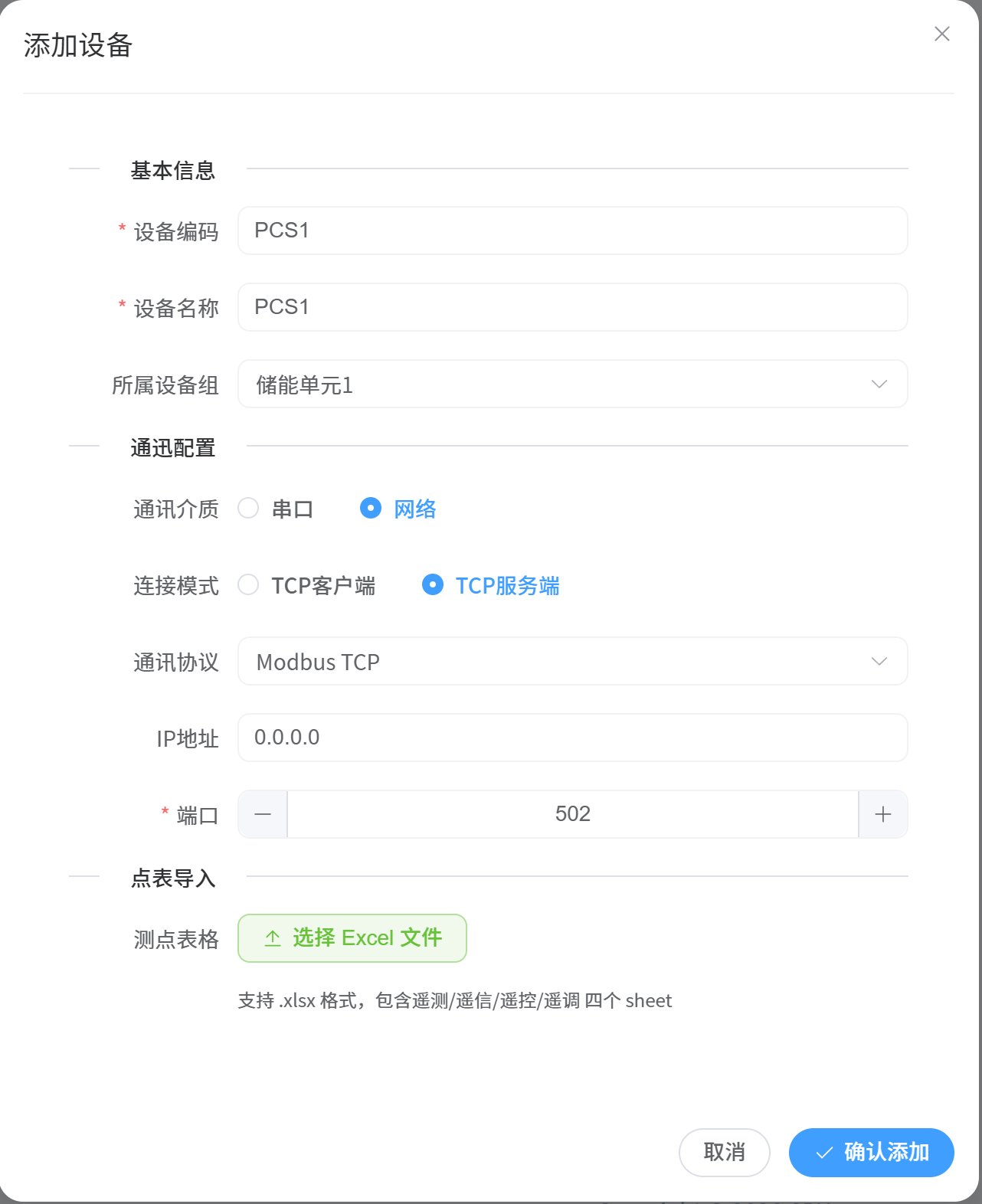The image size is (982, 1204).
Task: Click the plus icon to increase port
Action: point(883,814)
